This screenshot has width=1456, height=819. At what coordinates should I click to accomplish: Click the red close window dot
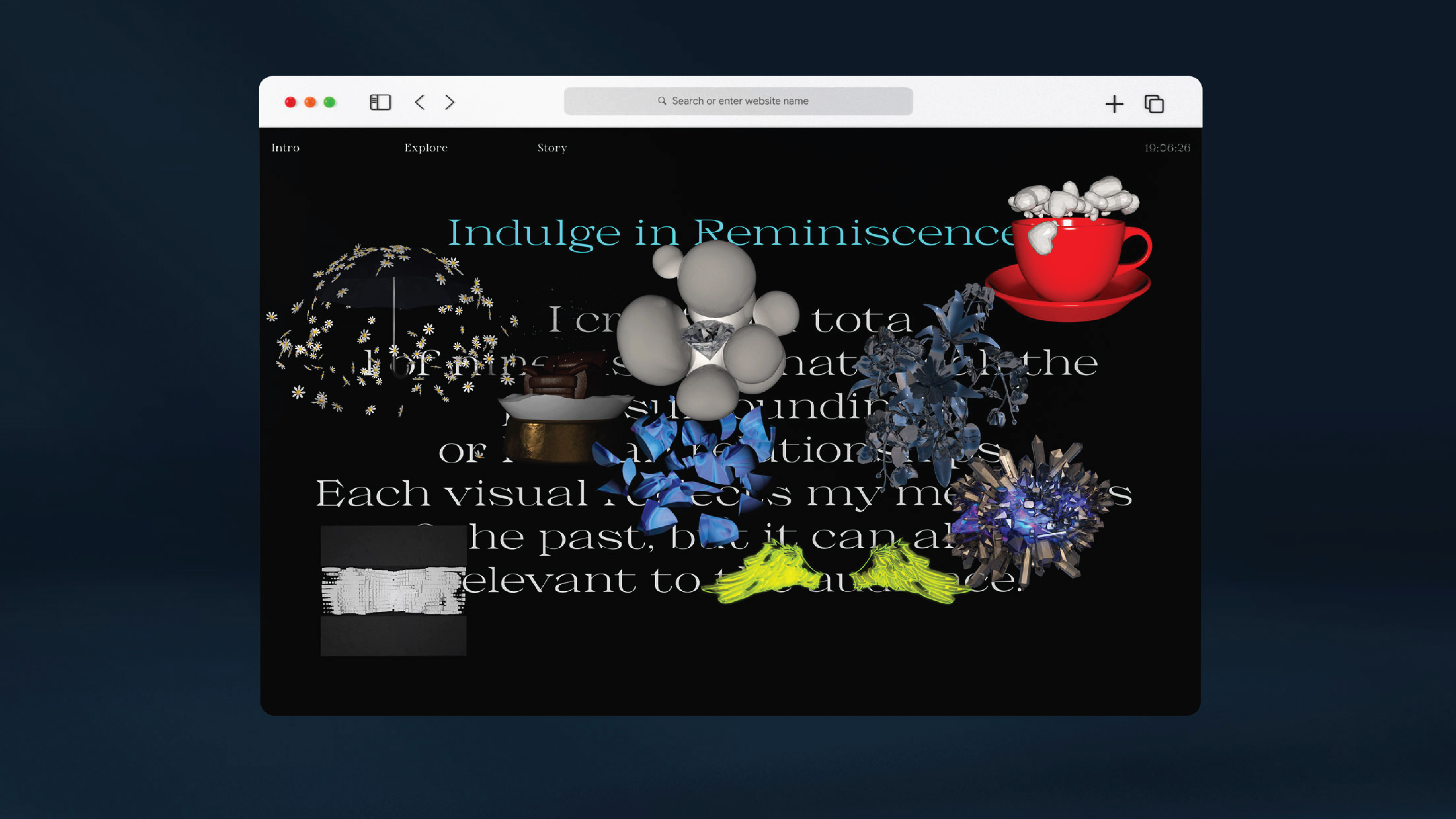click(x=290, y=102)
